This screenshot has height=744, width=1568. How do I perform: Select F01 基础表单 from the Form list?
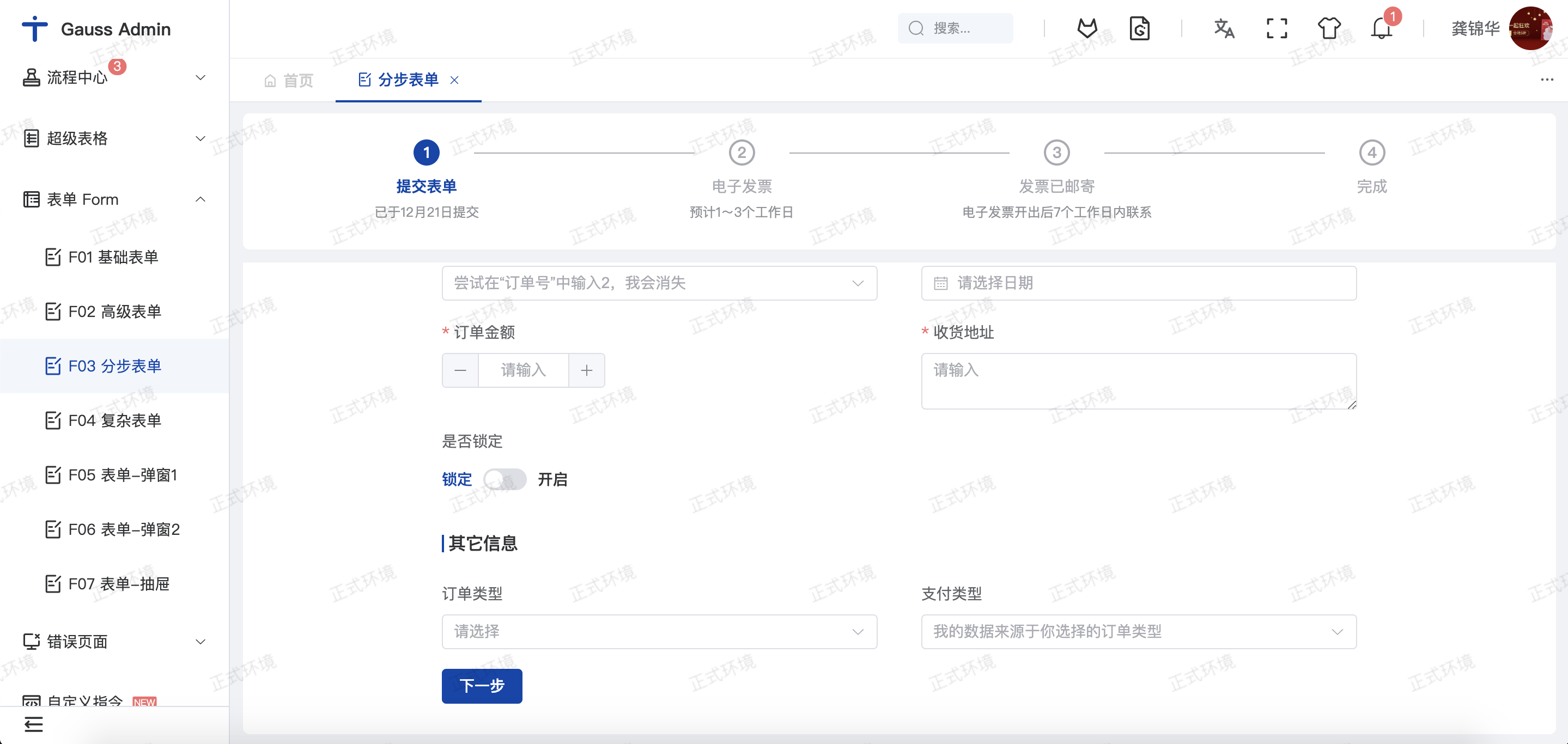[x=112, y=257]
